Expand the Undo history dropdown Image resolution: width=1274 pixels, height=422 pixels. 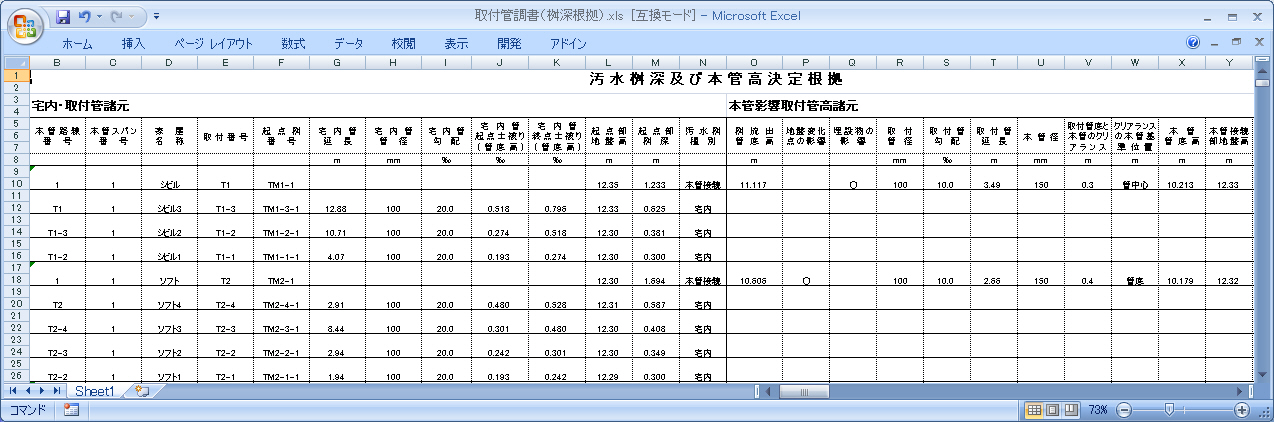click(x=100, y=17)
